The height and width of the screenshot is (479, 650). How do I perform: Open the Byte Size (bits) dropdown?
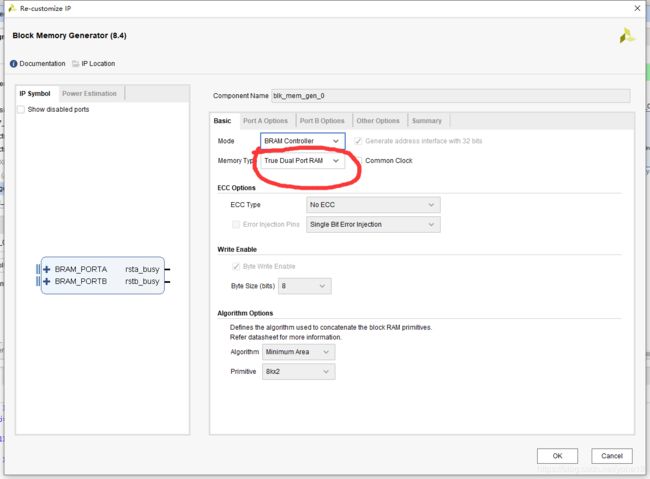click(x=305, y=286)
